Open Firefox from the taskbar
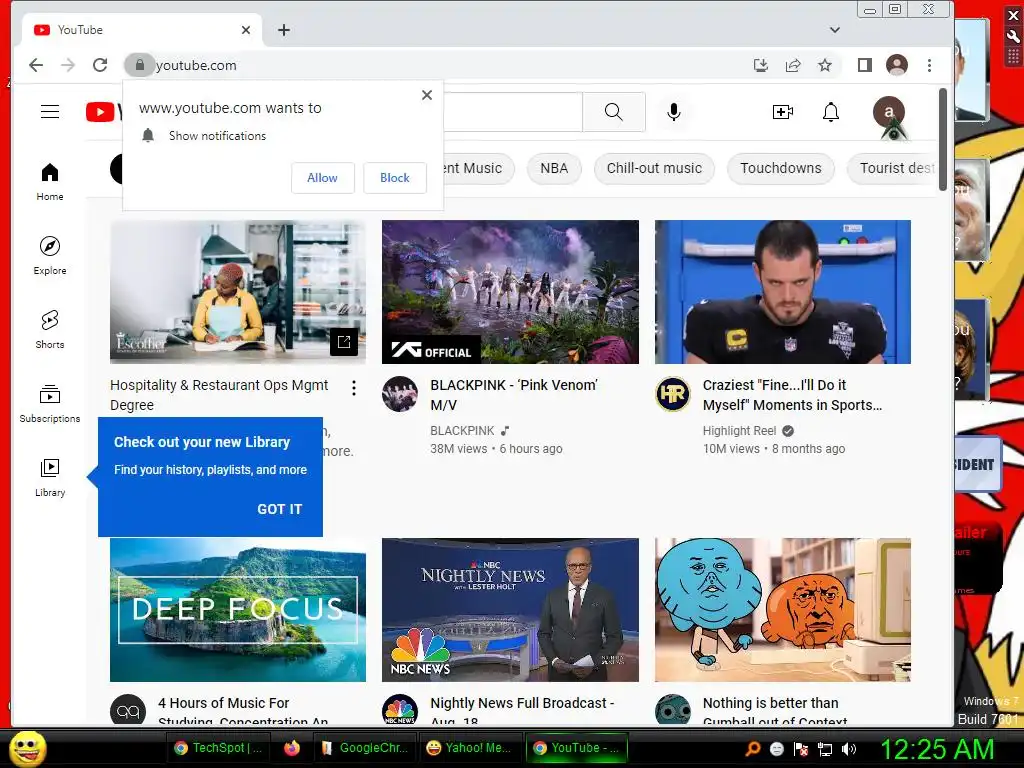1024x768 pixels. [291, 748]
